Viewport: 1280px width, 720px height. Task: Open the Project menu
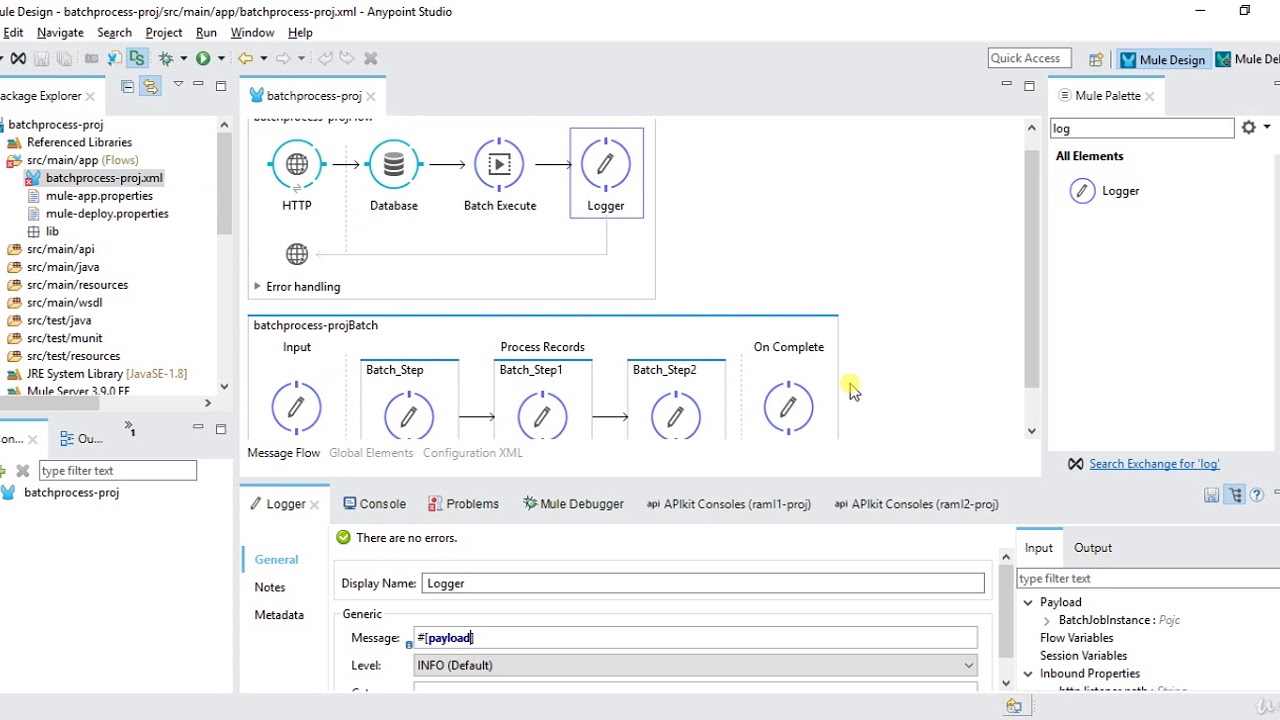(x=164, y=33)
